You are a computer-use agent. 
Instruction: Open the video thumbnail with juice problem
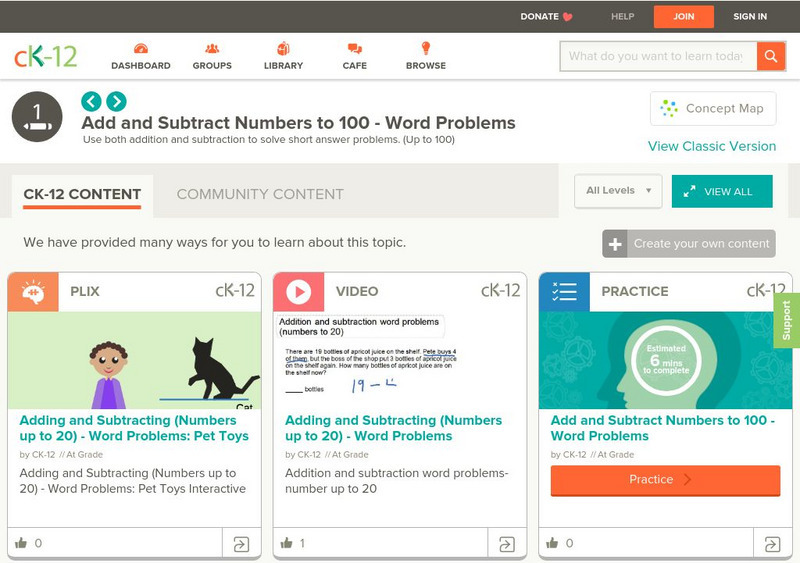point(400,360)
